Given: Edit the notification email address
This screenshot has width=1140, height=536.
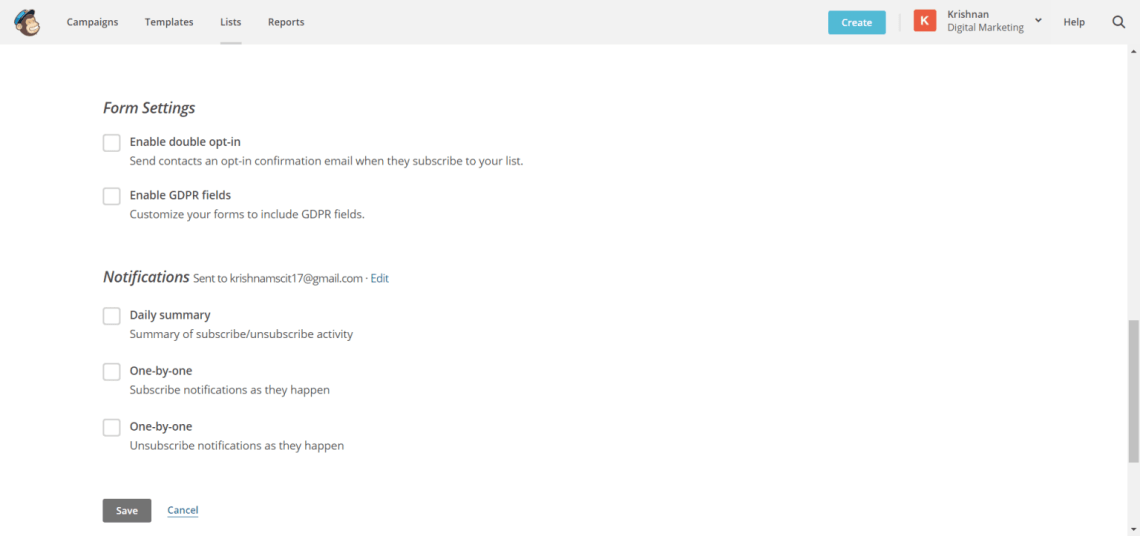Looking at the screenshot, I should [x=380, y=279].
